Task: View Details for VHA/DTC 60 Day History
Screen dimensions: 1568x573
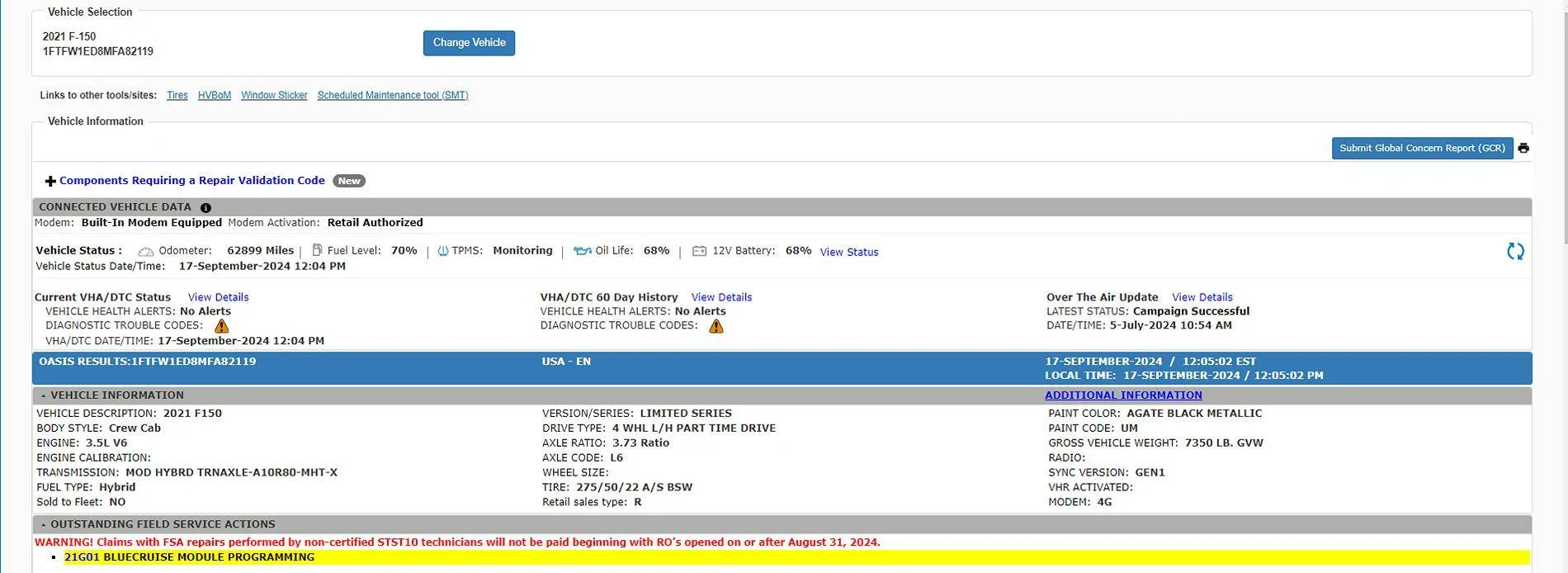Action: point(721,297)
